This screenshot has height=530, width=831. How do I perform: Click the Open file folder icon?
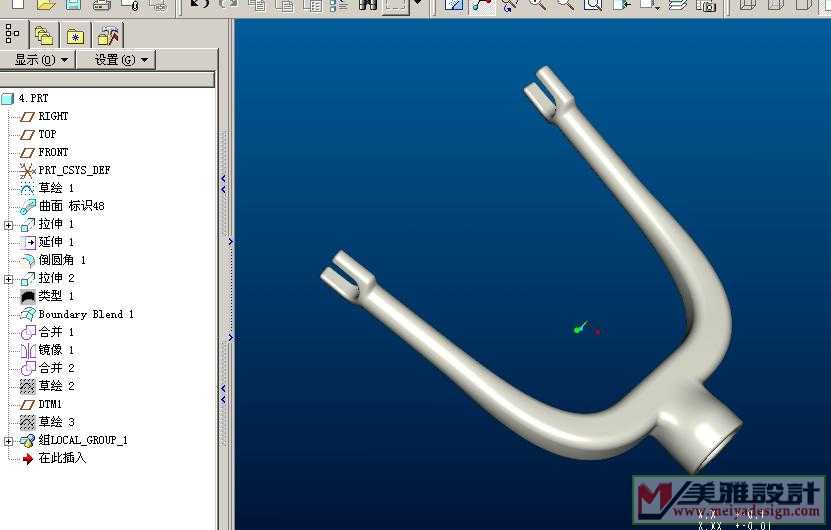[x=45, y=5]
